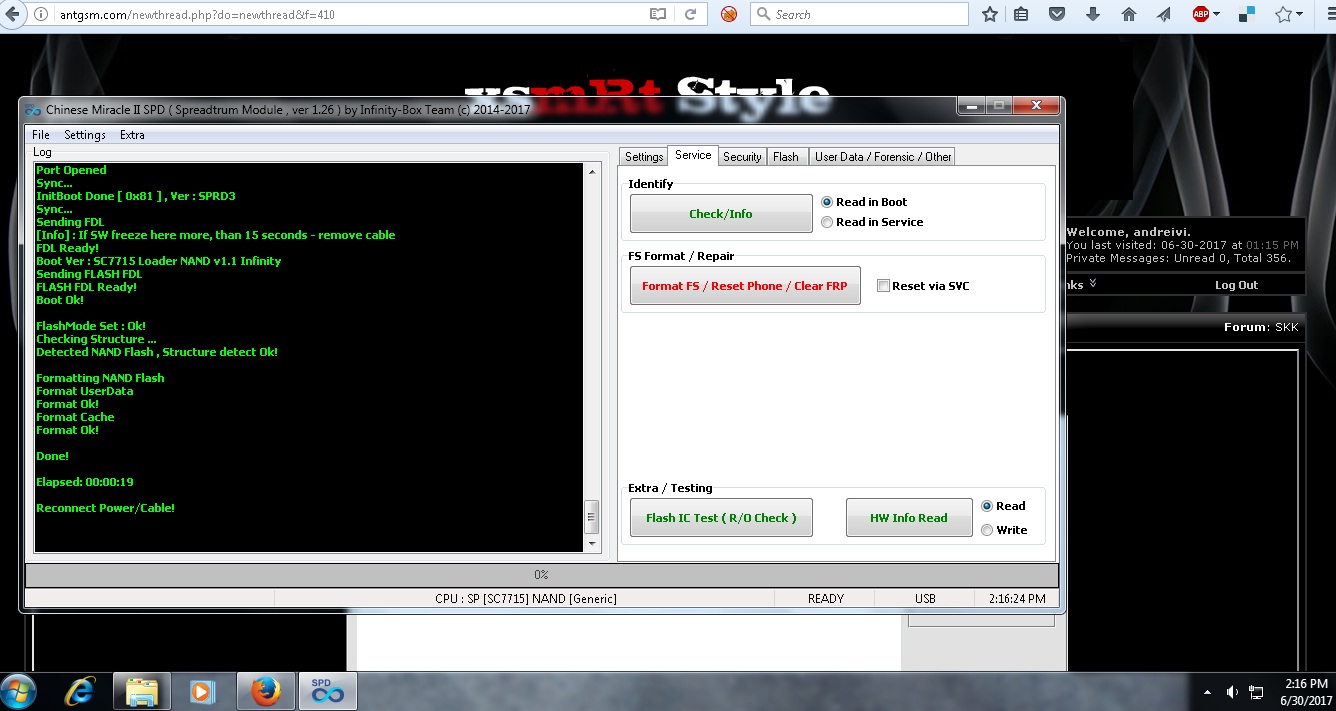Click the Chinese Miracle II title bar icon
Image resolution: width=1336 pixels, height=711 pixels.
tap(34, 110)
